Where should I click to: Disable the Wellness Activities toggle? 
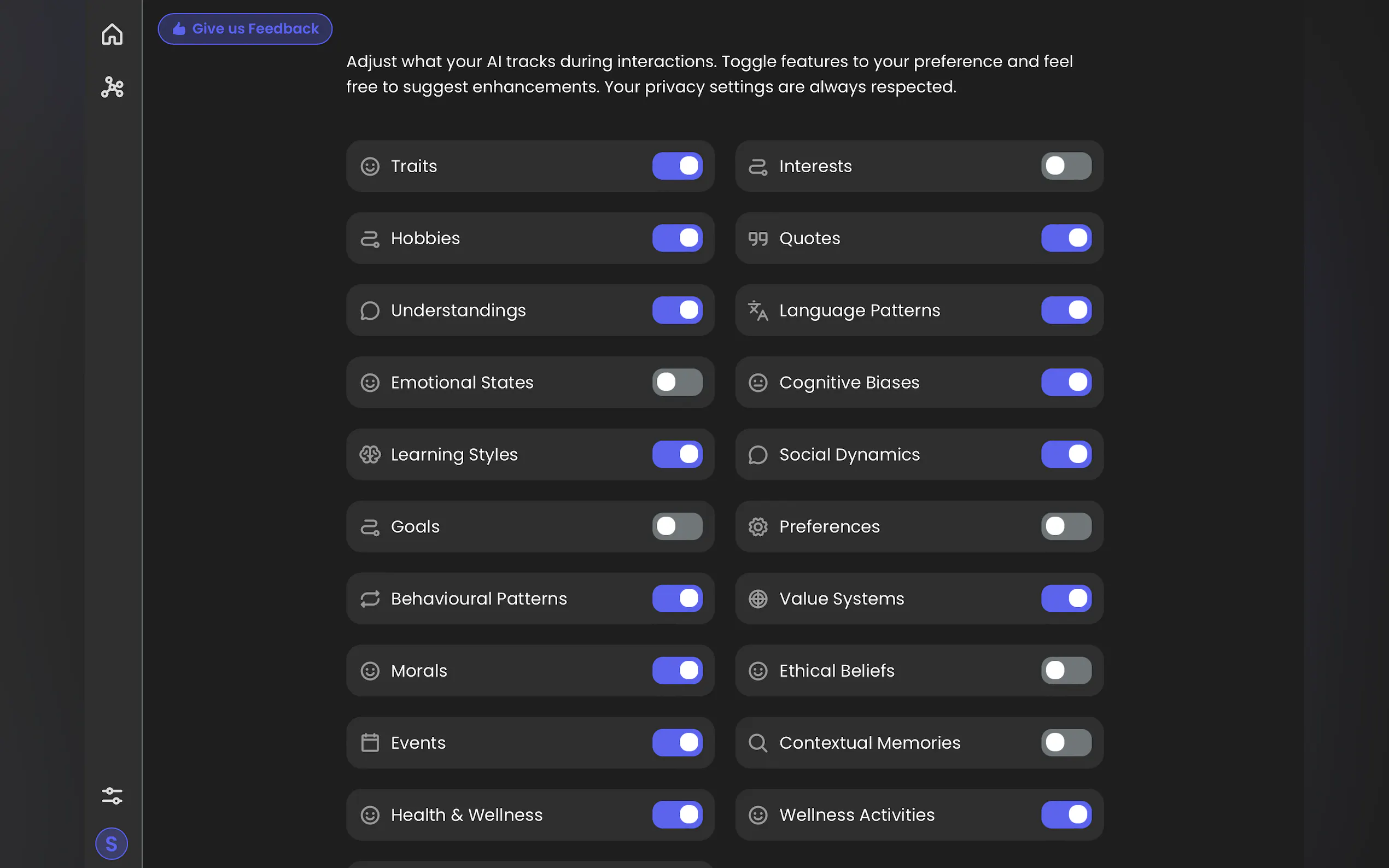(1066, 814)
